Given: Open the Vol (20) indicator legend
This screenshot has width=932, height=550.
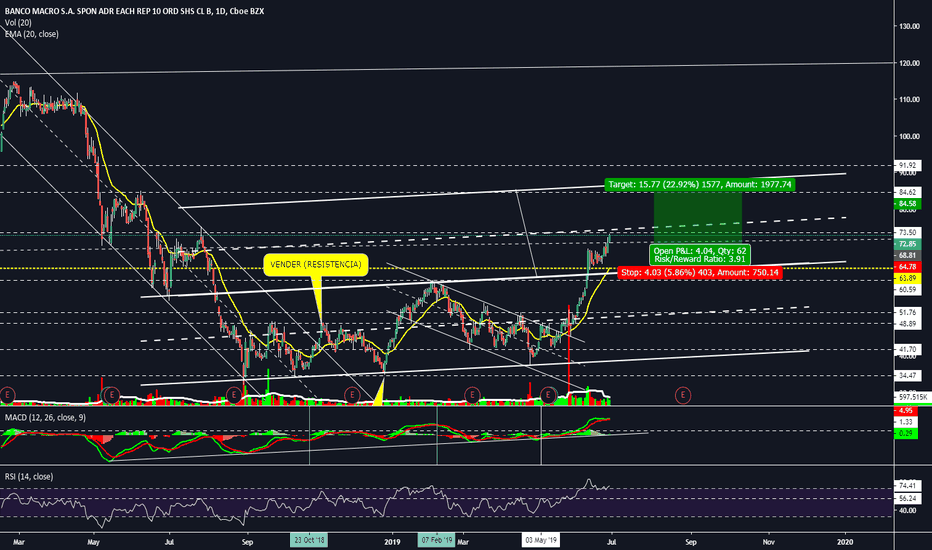Looking at the screenshot, I should click(x=18, y=23).
